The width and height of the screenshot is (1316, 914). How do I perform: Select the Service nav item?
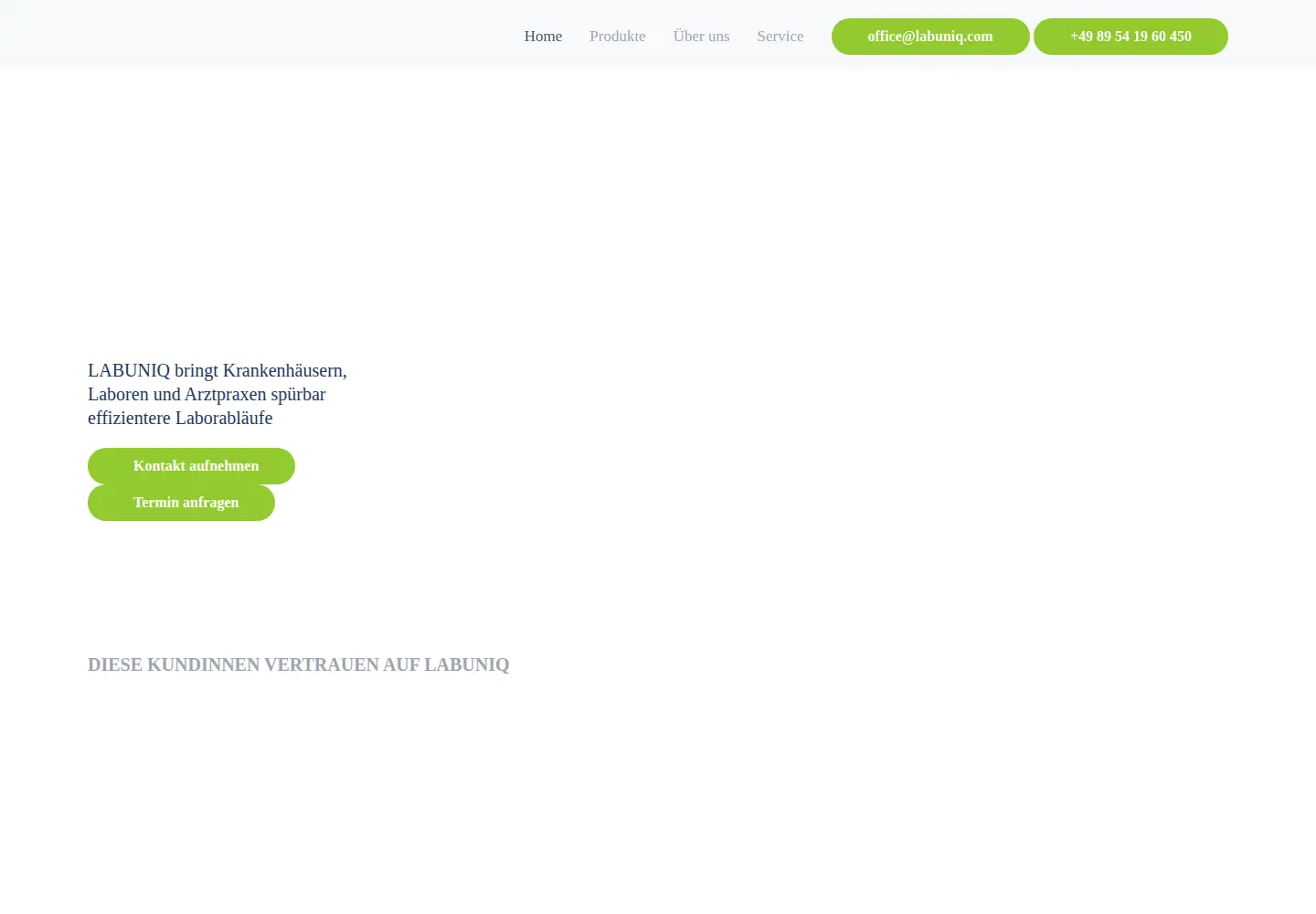pos(780,37)
